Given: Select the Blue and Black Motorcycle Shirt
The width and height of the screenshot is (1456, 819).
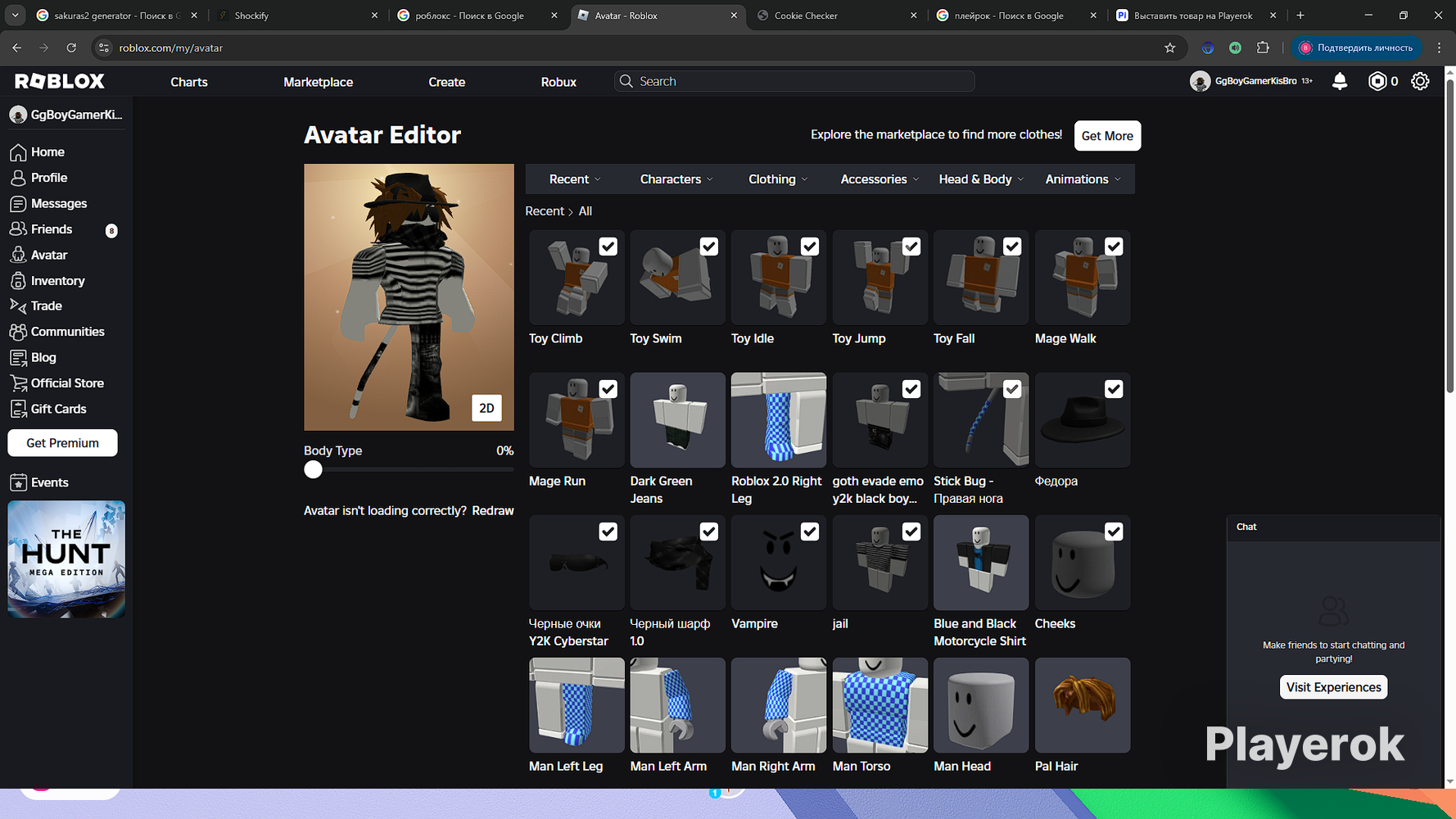Looking at the screenshot, I should pos(981,563).
